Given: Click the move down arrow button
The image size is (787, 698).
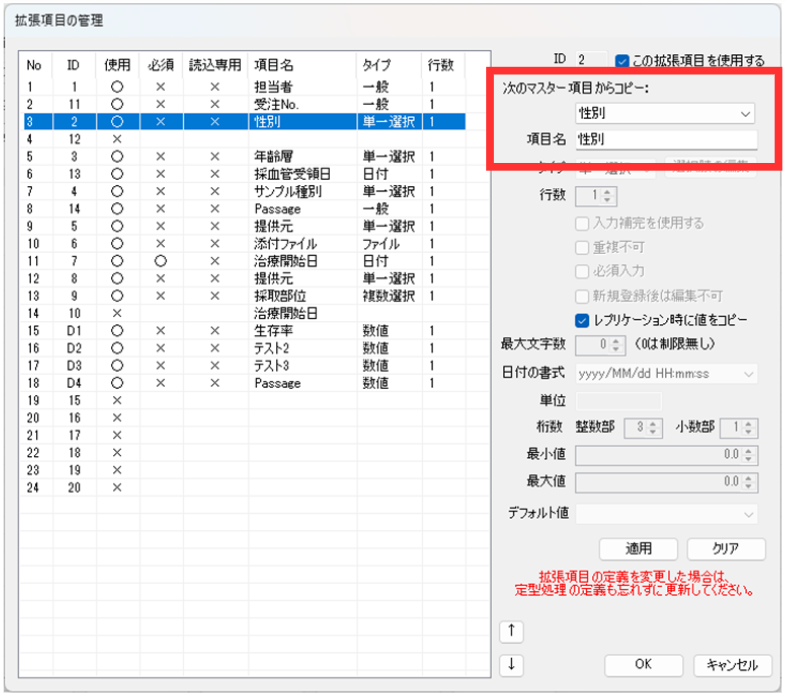Looking at the screenshot, I should pyautogui.click(x=510, y=664).
